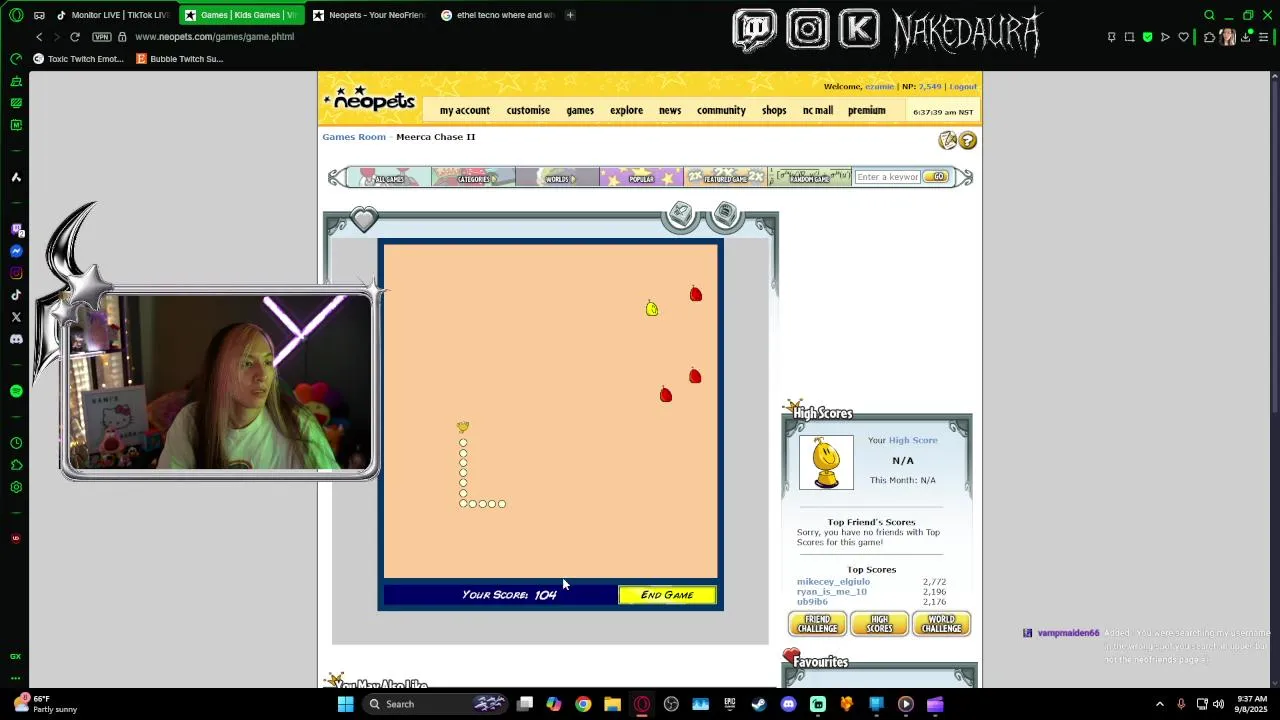
Task: Switch to Monitor LIVE TikTok tab
Action: click(113, 15)
